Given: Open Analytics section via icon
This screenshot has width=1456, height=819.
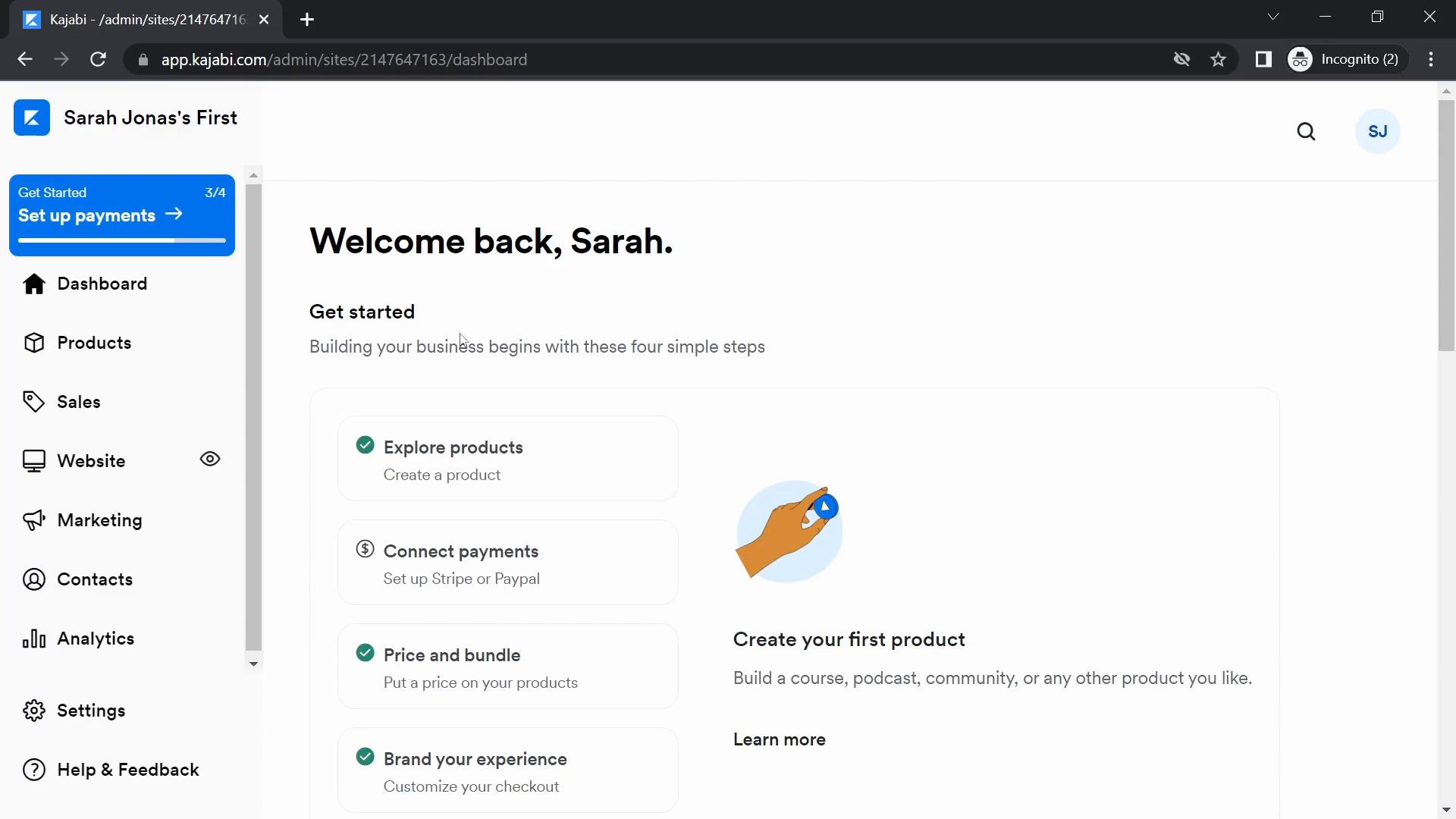Looking at the screenshot, I should click(34, 638).
